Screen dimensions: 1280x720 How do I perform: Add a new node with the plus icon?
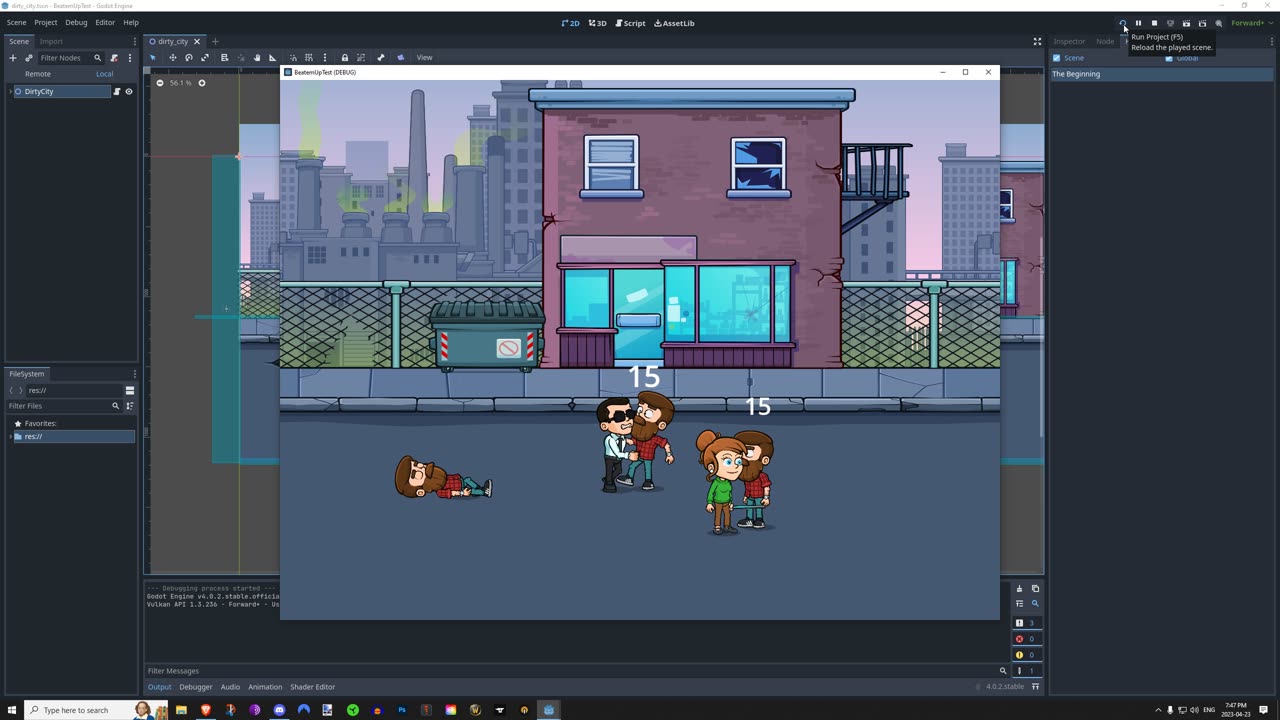coord(13,58)
